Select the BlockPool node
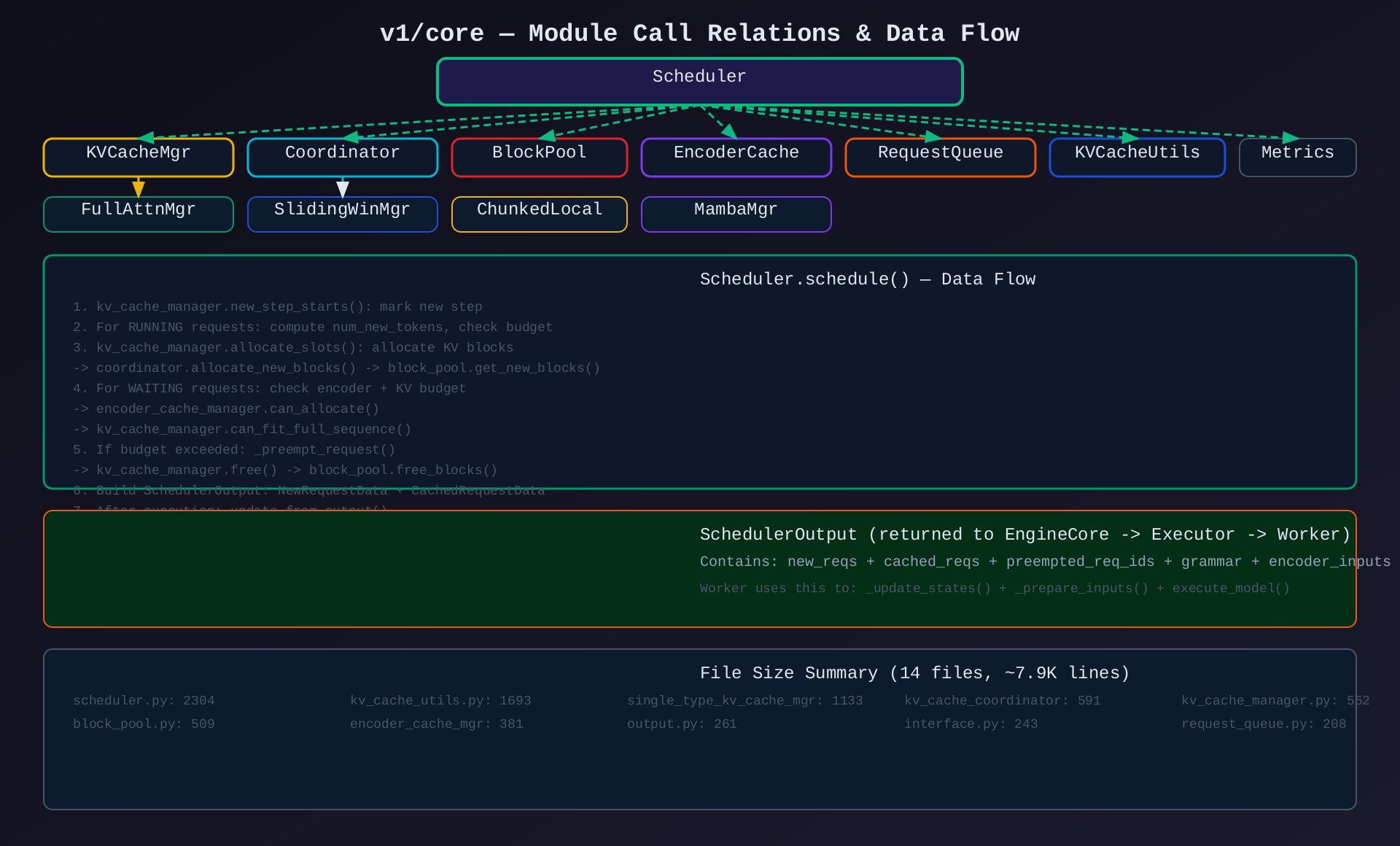The image size is (1400, 846). coord(539,157)
